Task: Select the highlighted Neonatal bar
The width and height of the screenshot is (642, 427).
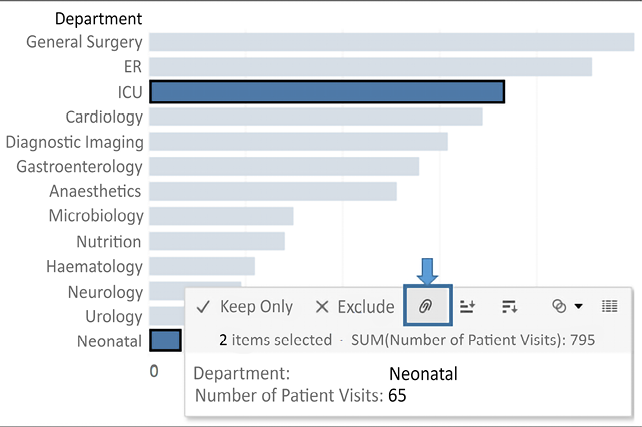Action: pos(165,341)
